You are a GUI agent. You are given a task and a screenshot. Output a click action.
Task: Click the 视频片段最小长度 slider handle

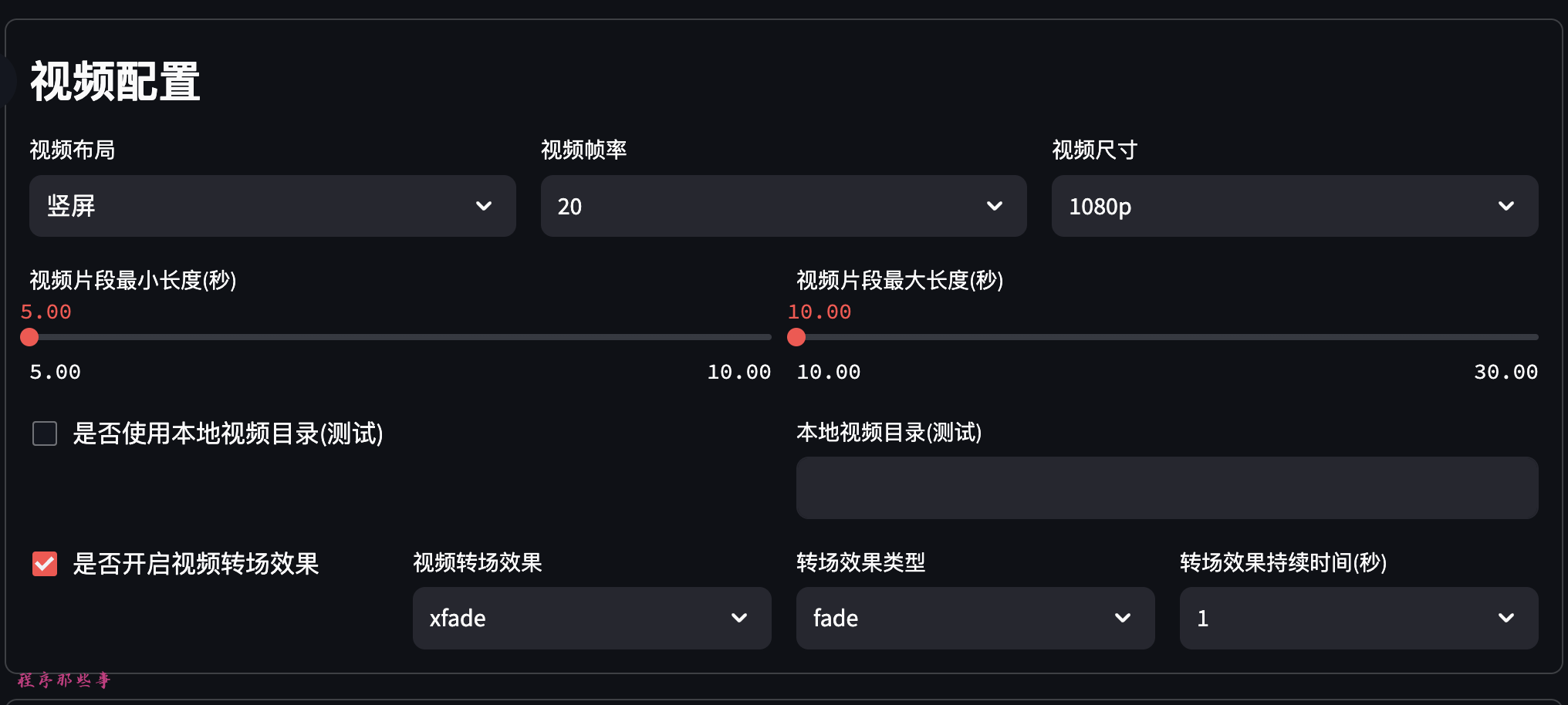click(29, 337)
